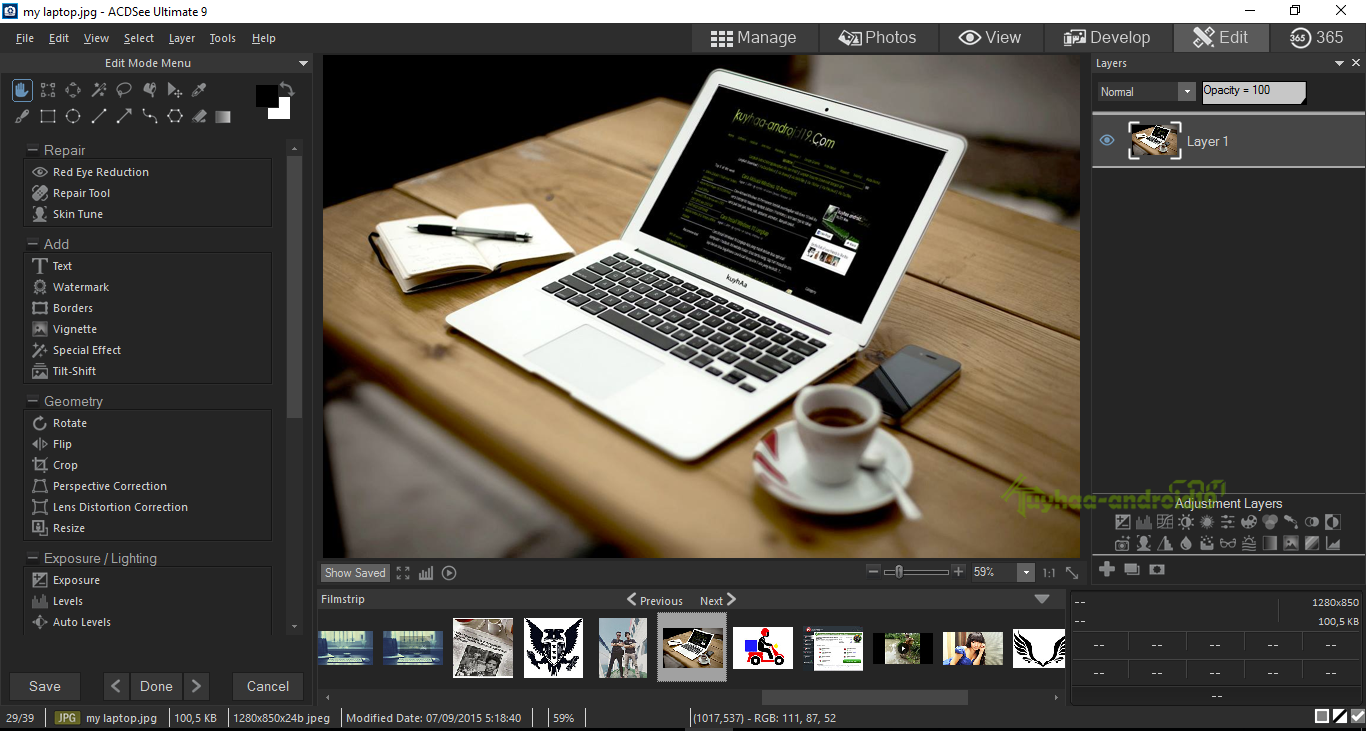
Task: Toggle full screen view icon
Action: (403, 573)
